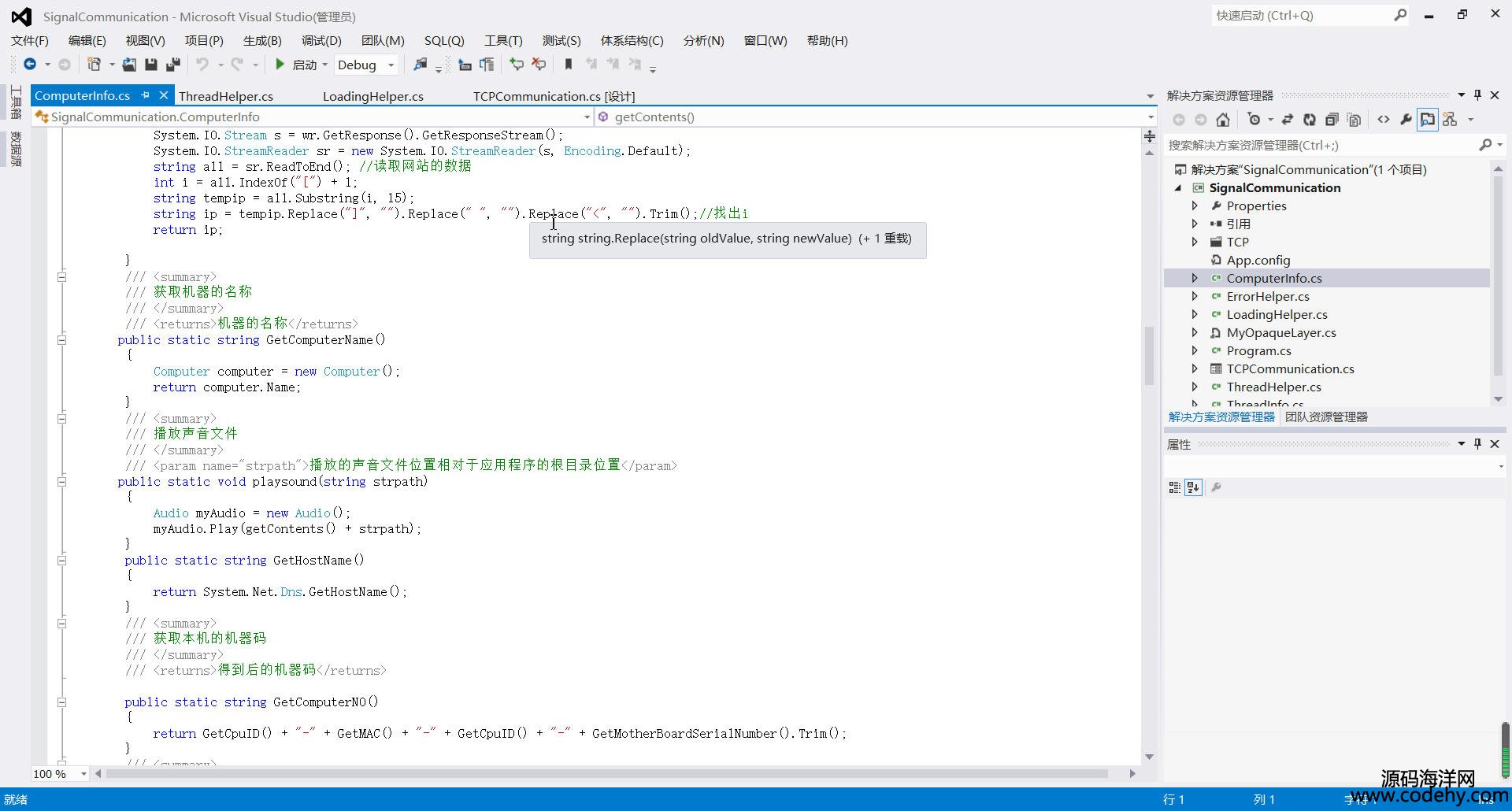Sort properties alphabetically icon
1512x811 pixels.
tap(1193, 487)
